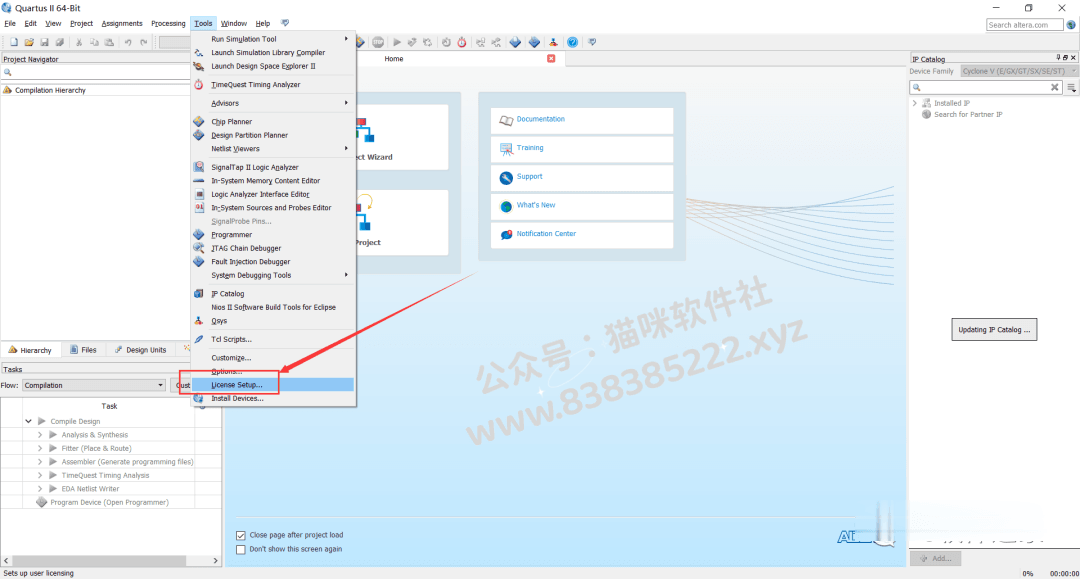This screenshot has height=579, width=1080.
Task: Enable 'Don't show this screen again' checkbox
Action: tap(240, 549)
